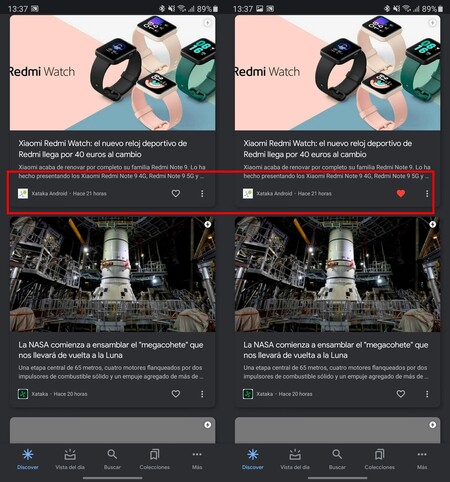Open NASA rocket image in left phone
The image size is (450, 482).
coord(112,274)
